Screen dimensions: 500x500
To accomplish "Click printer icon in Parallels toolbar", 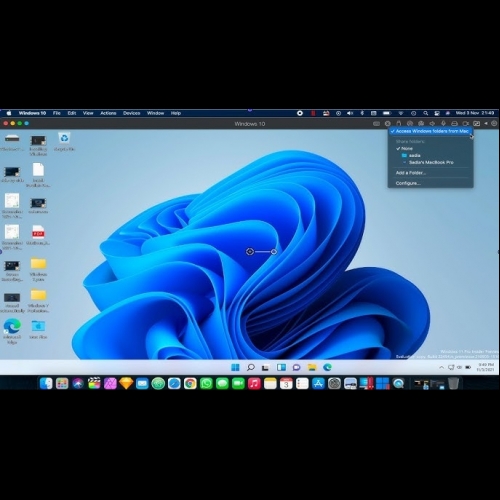I will click(454, 124).
